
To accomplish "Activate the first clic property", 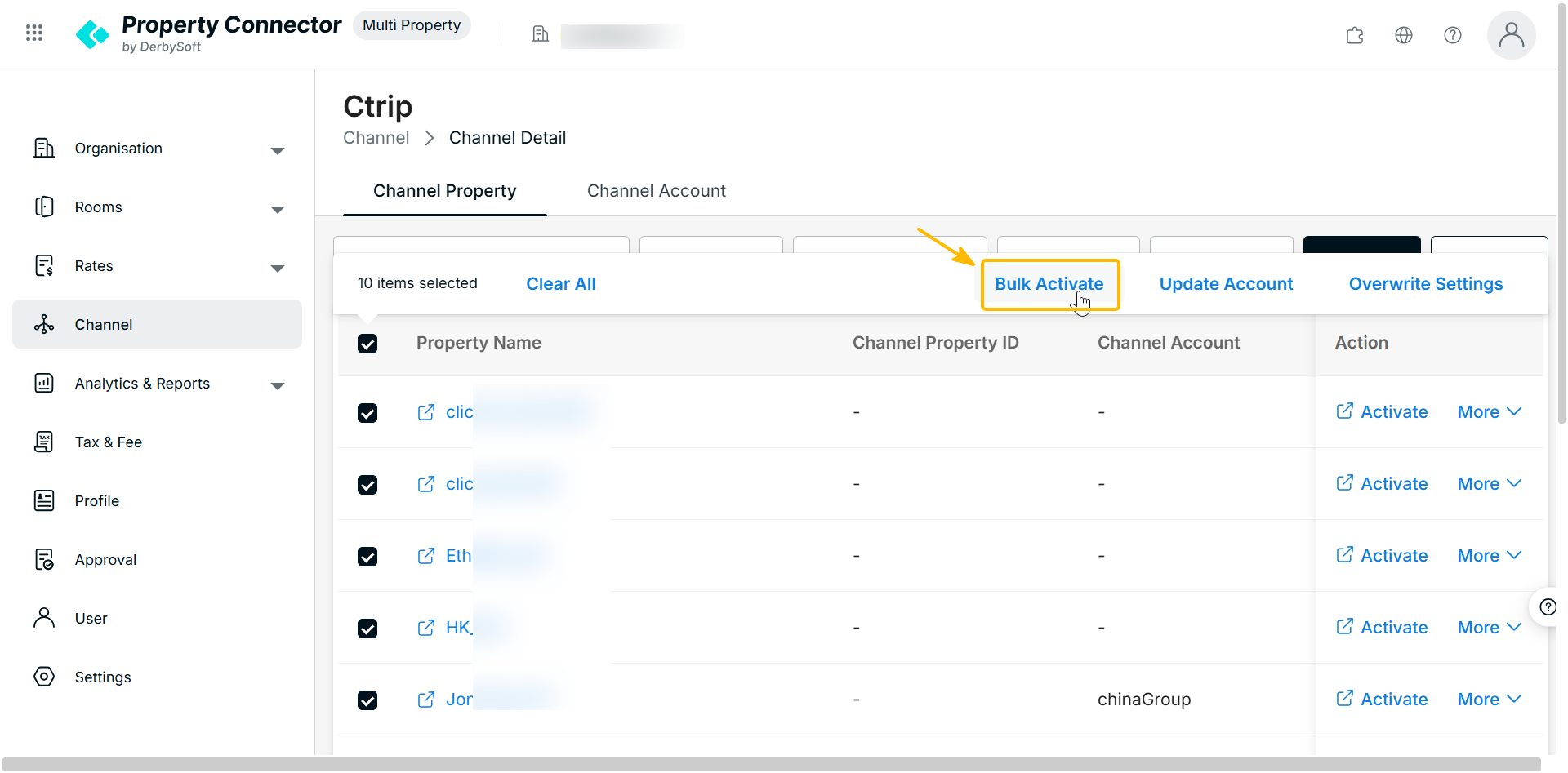I will click(1382, 412).
